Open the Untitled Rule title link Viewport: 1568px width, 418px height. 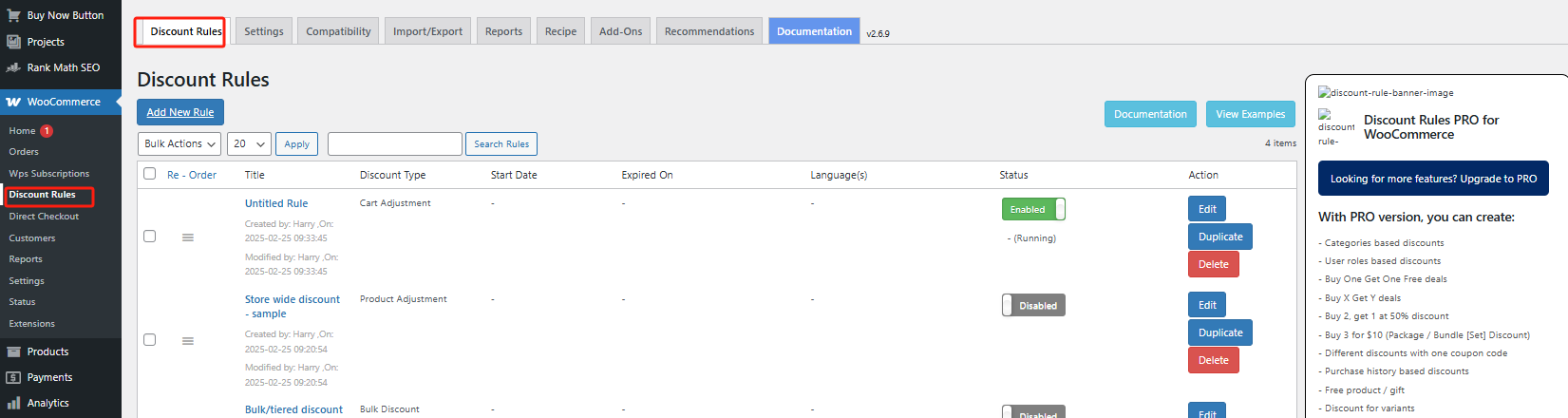click(x=276, y=203)
